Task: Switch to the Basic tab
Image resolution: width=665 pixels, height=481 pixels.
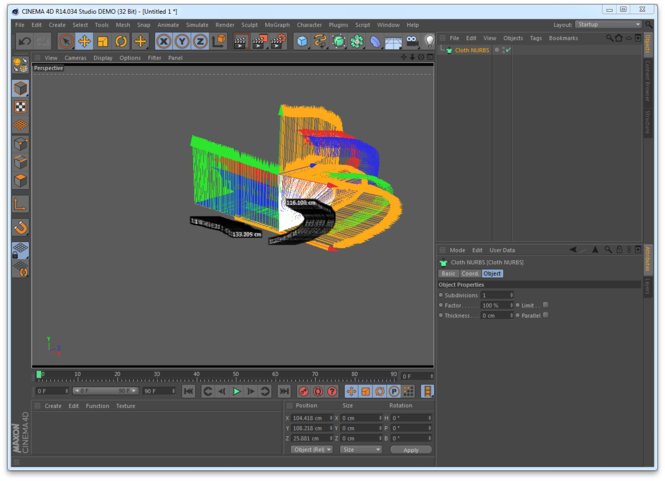Action: (x=448, y=274)
